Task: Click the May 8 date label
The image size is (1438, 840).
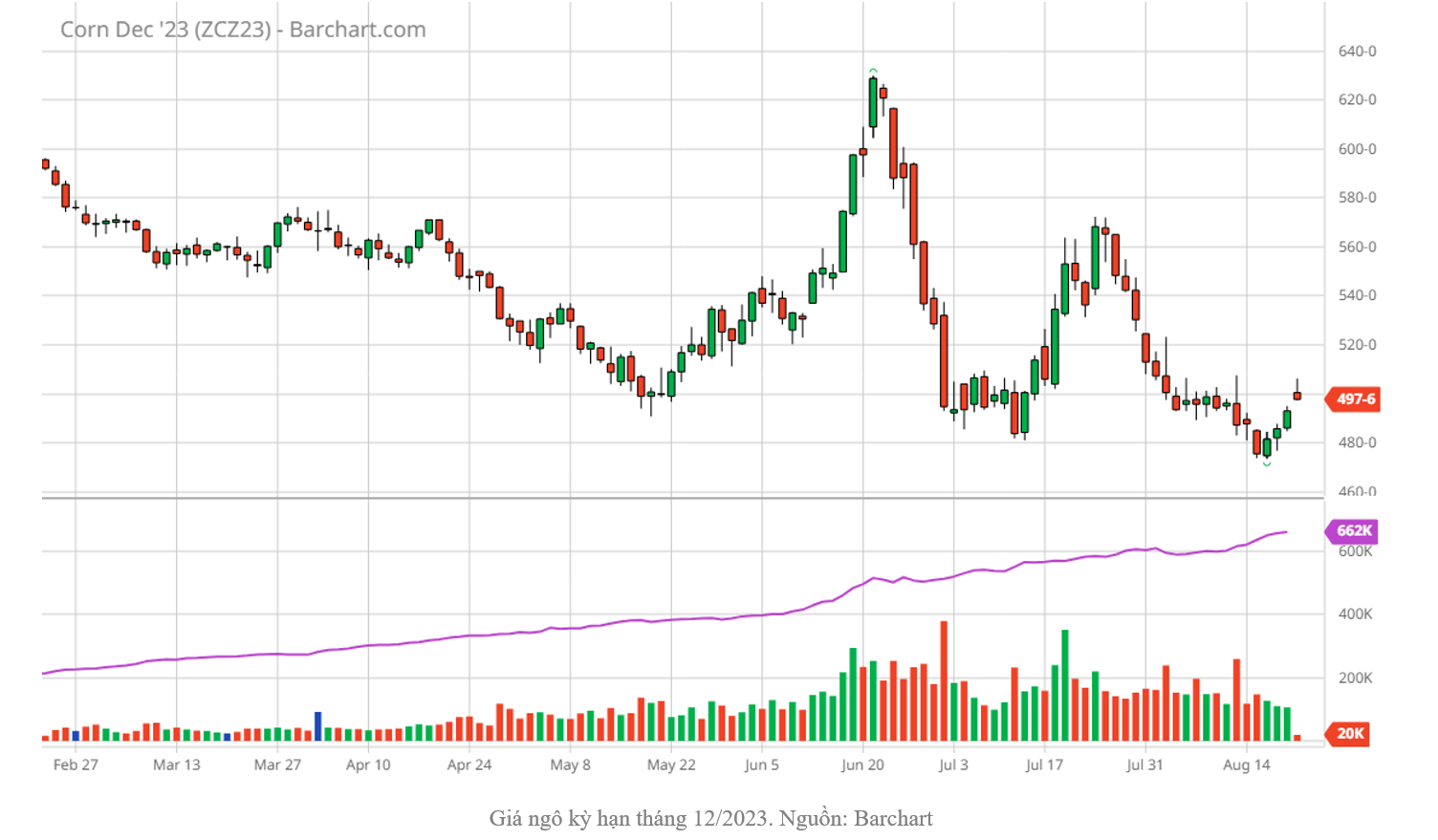Action: [x=571, y=765]
